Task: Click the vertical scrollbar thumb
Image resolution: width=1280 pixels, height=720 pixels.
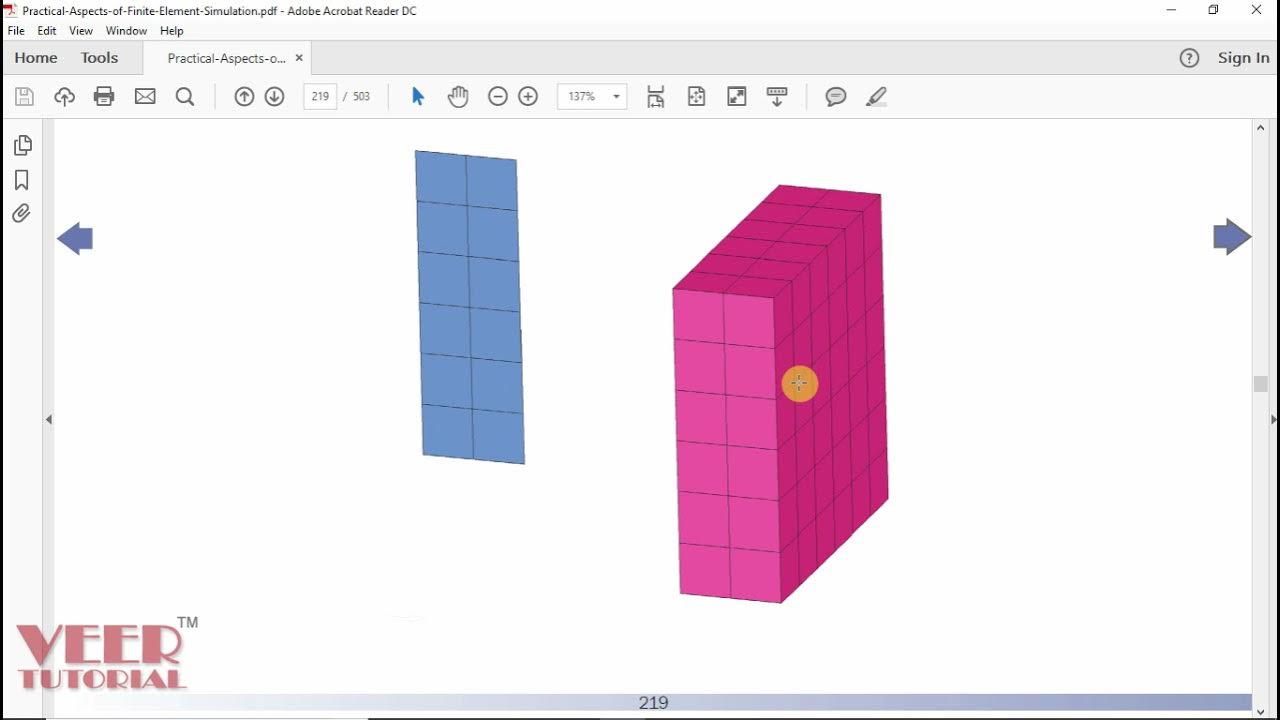Action: click(1260, 384)
